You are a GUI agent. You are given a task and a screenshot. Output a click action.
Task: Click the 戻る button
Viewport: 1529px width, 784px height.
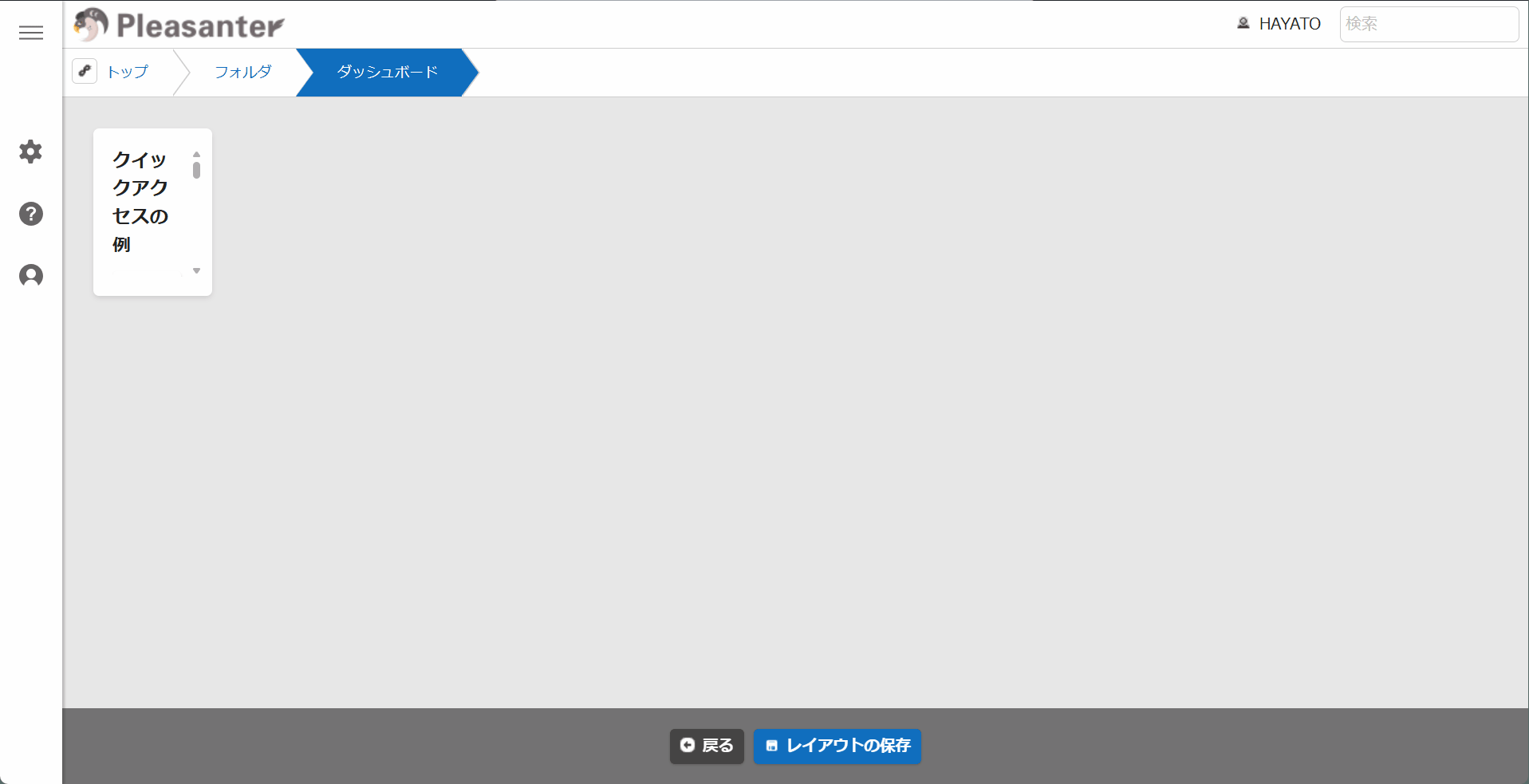tap(707, 746)
